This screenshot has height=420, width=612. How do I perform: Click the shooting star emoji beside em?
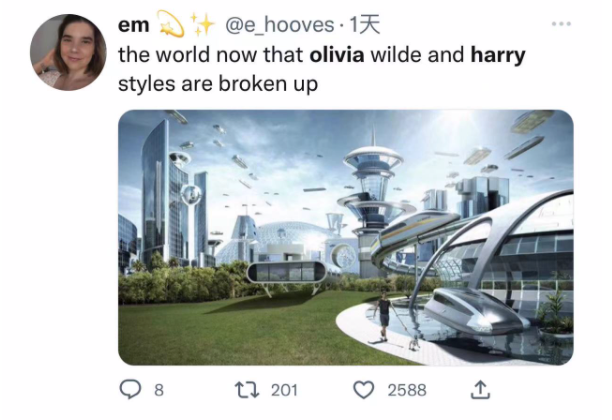click(x=170, y=24)
